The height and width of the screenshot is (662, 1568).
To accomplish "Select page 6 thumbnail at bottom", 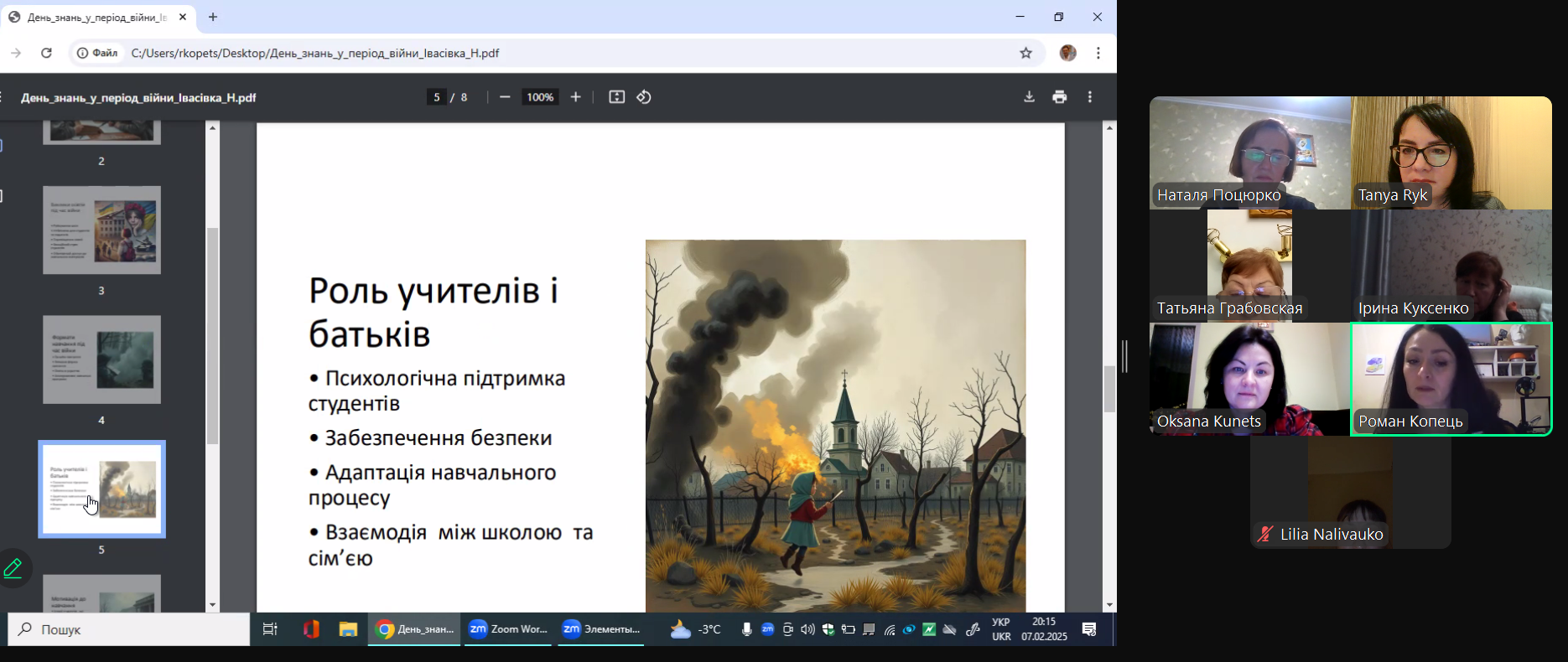I will (101, 593).
